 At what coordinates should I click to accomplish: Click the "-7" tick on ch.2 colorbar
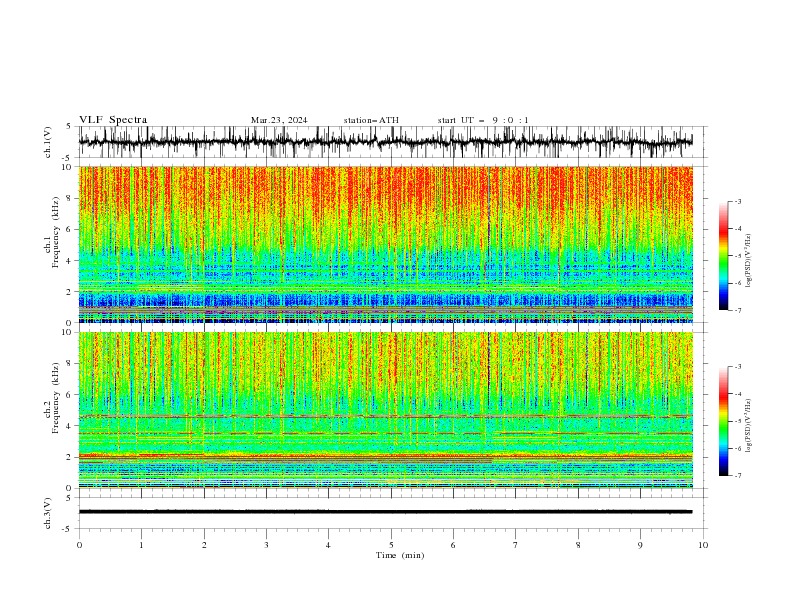738,476
